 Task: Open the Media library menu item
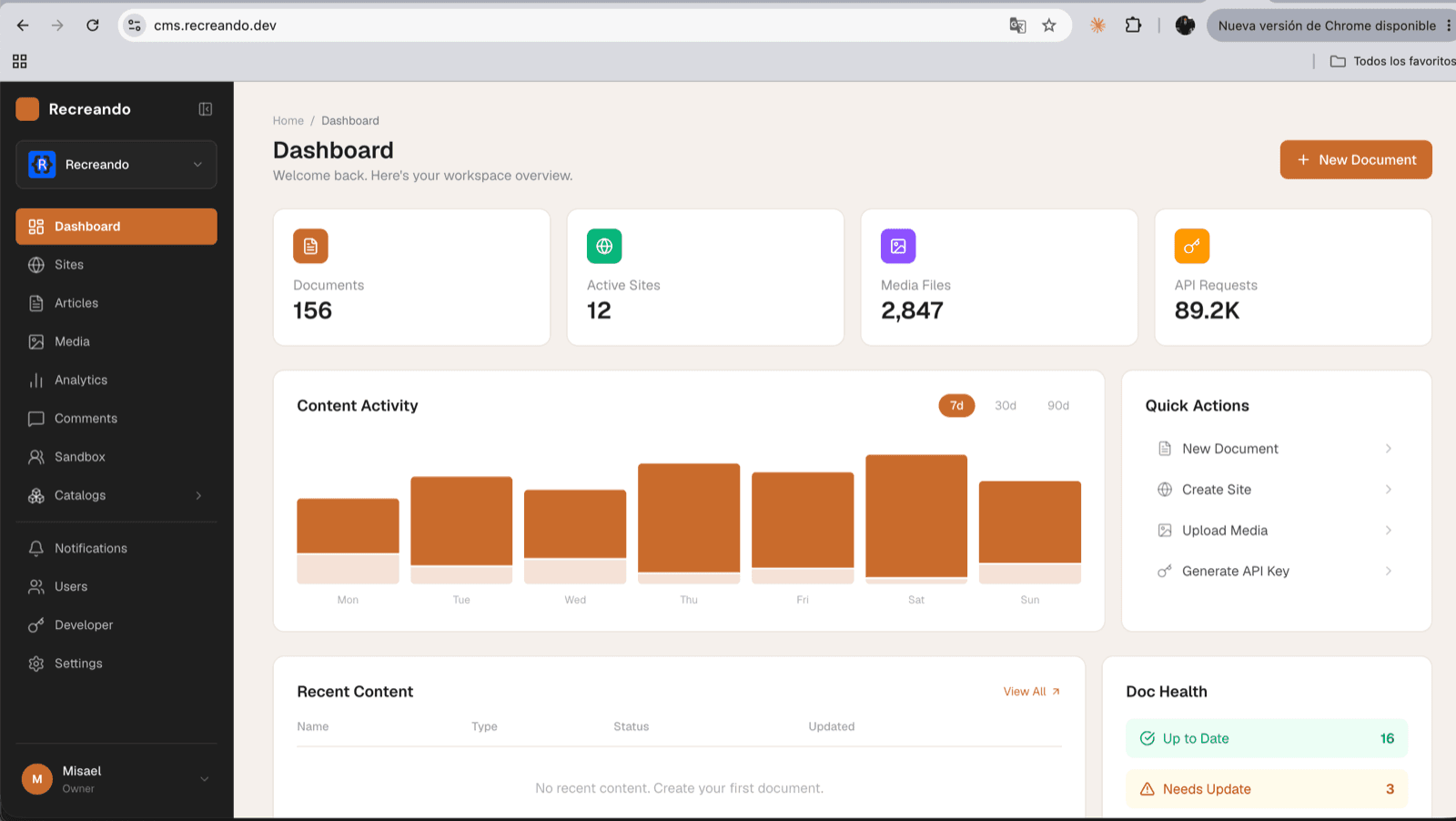116,341
